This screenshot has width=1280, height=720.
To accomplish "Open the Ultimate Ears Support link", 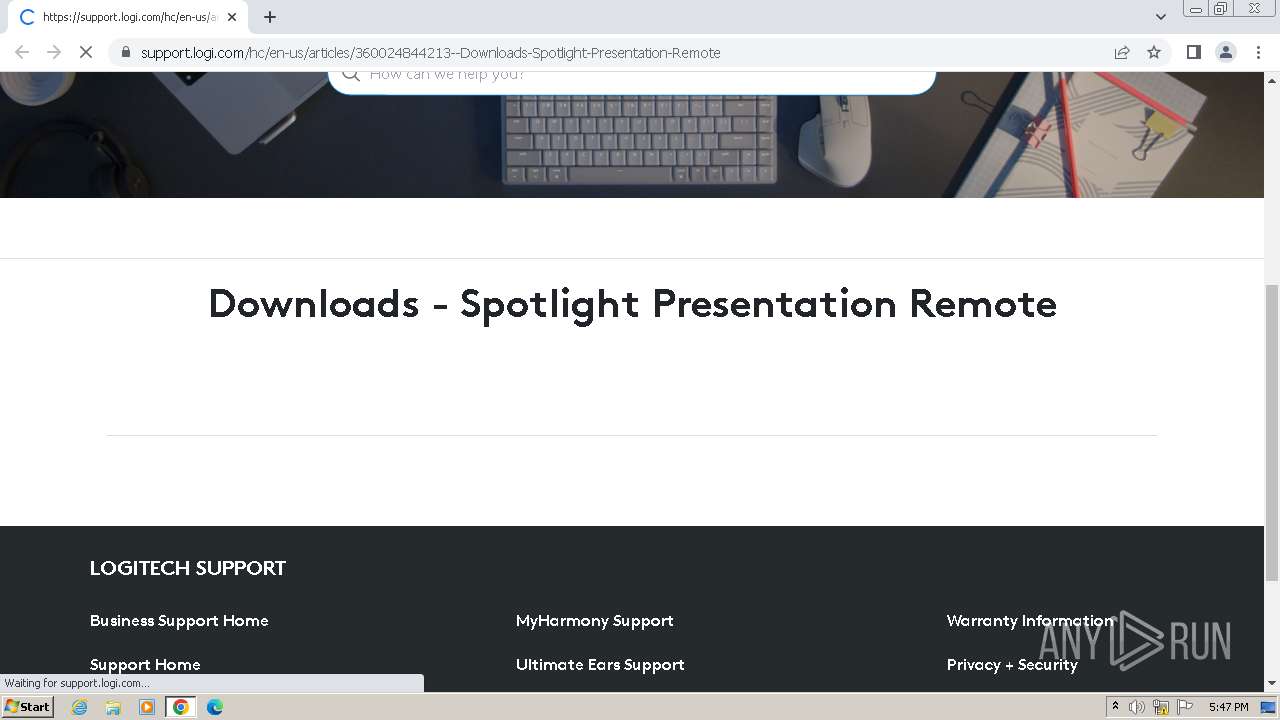I will click(x=600, y=665).
